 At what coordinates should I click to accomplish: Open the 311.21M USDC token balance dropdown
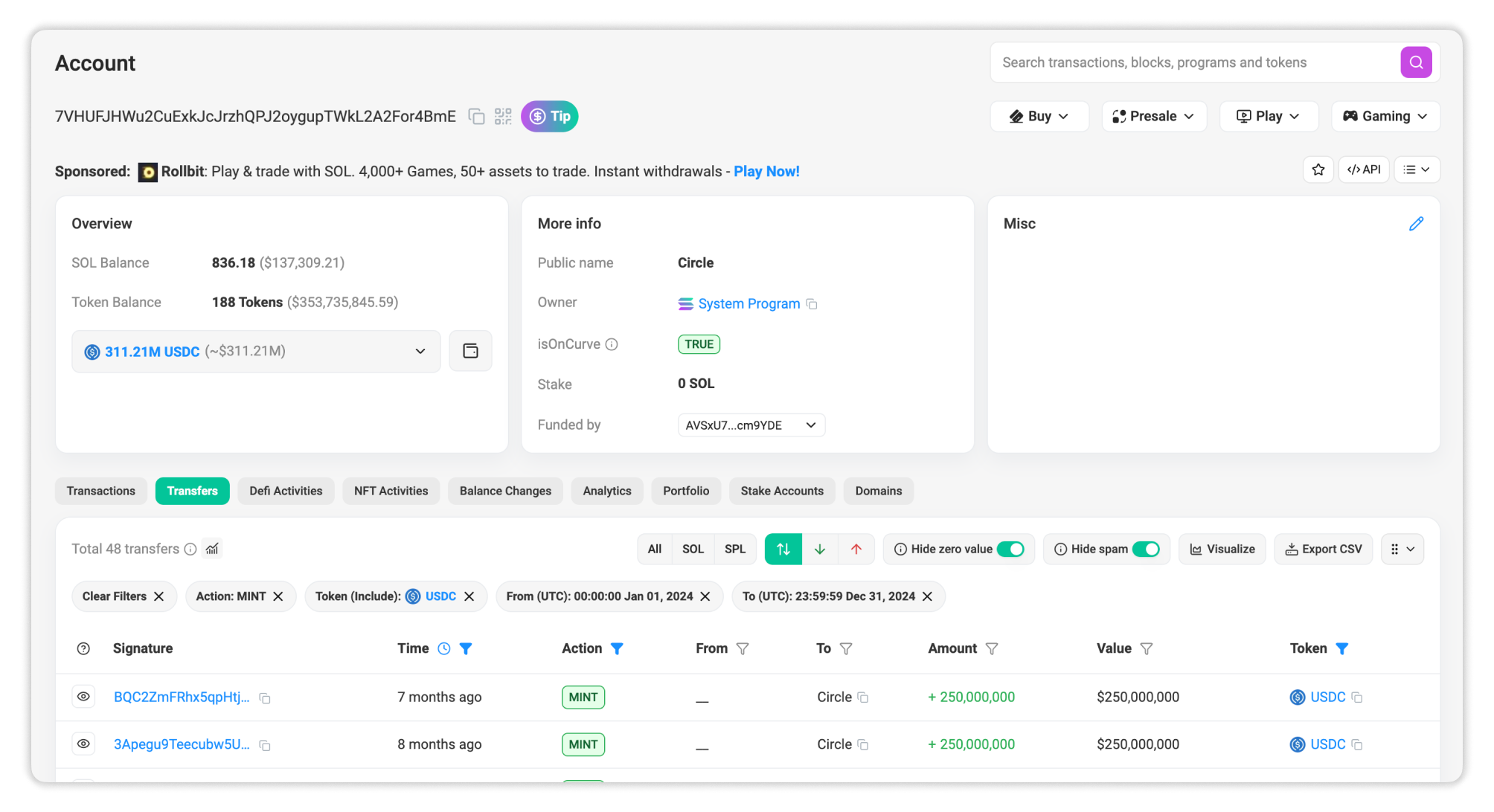420,351
